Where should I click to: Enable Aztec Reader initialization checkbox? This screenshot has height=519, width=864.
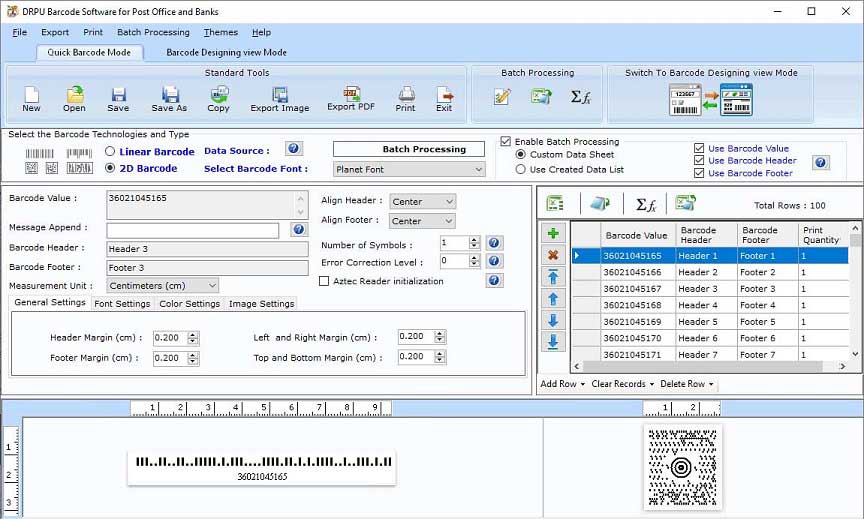coord(324,281)
